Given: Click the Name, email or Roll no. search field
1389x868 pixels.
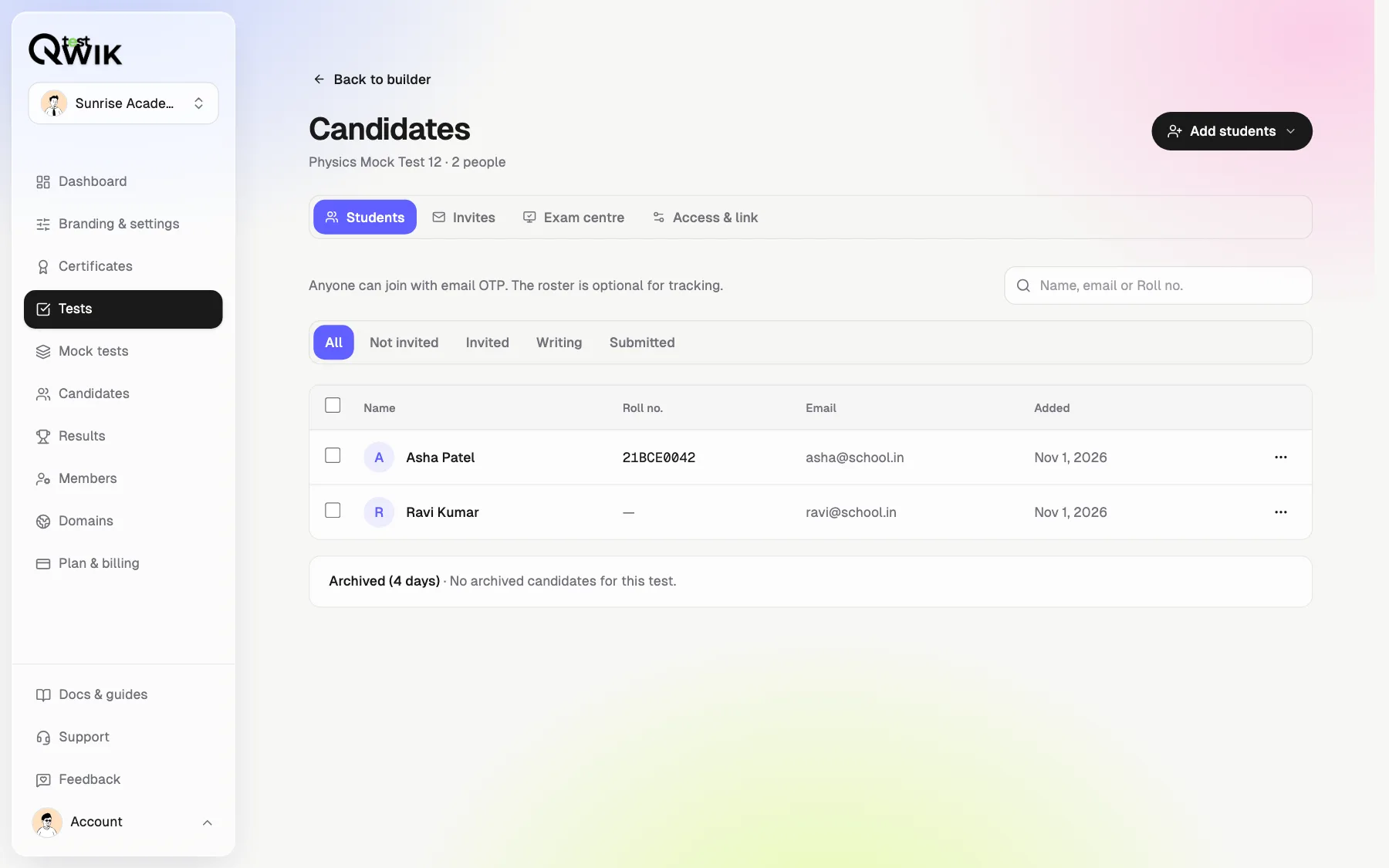Looking at the screenshot, I should click(x=1157, y=285).
